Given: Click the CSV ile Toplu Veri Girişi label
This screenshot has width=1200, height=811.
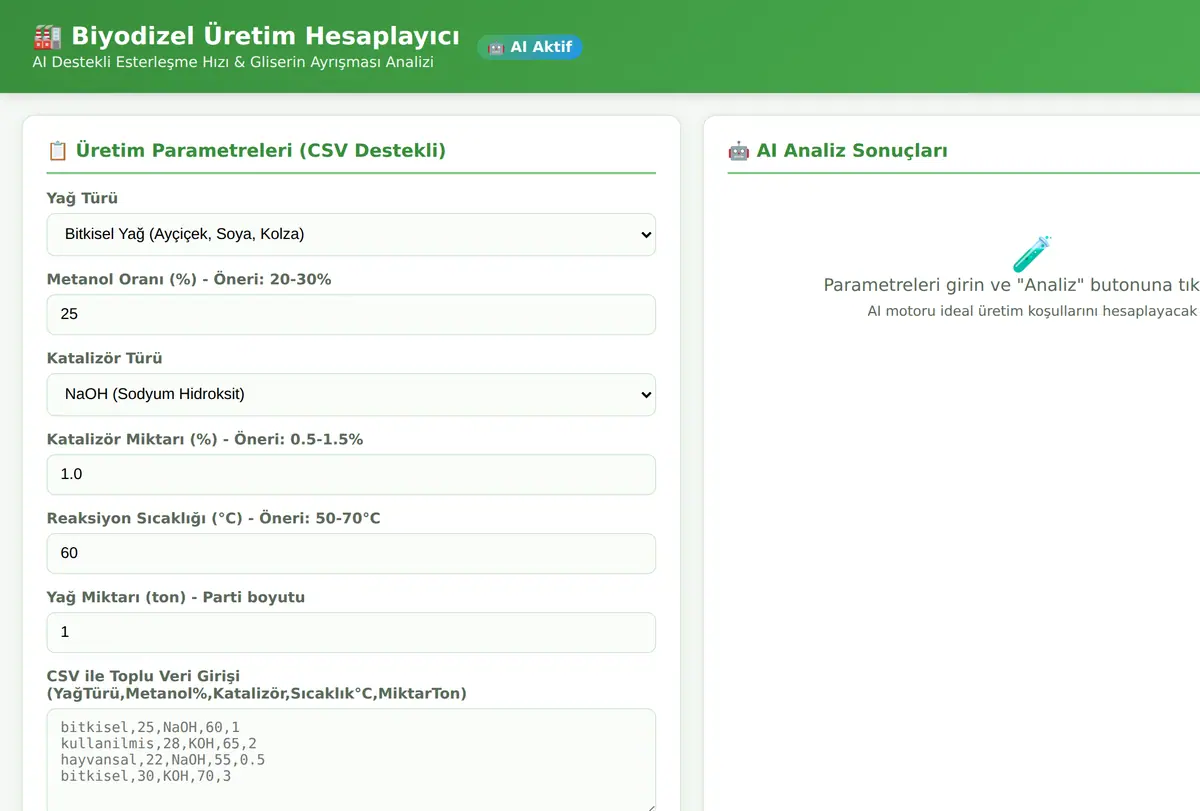Looking at the screenshot, I should point(257,685).
